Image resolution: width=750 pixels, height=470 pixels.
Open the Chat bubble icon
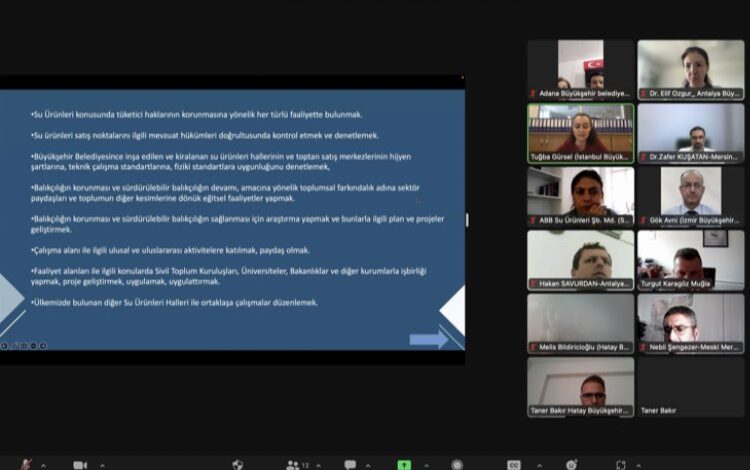tap(350, 464)
